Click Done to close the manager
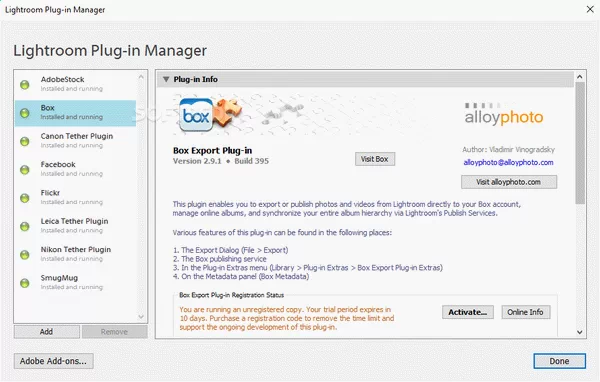This screenshot has width=600, height=382. pyautogui.click(x=559, y=361)
